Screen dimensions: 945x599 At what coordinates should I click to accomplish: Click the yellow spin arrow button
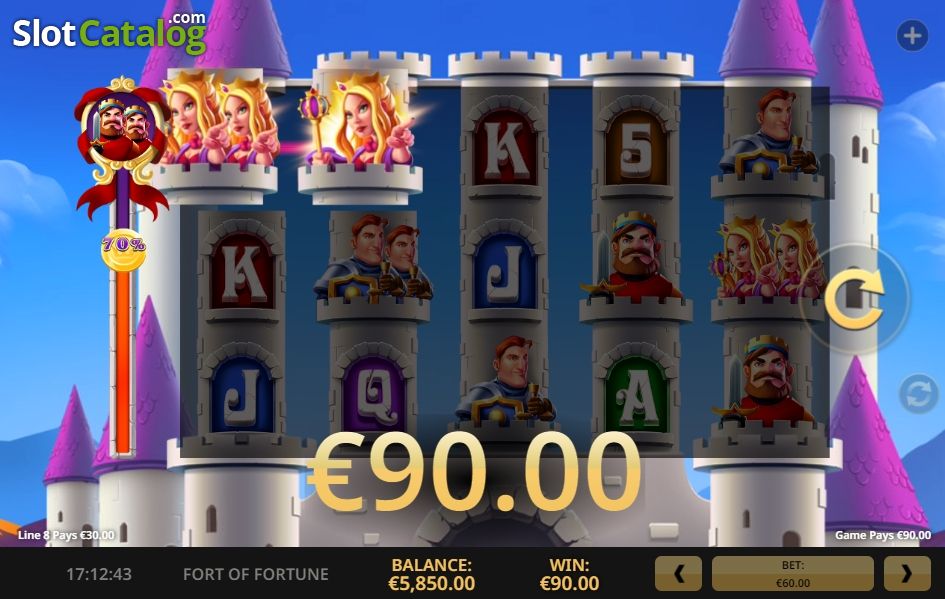(x=855, y=299)
